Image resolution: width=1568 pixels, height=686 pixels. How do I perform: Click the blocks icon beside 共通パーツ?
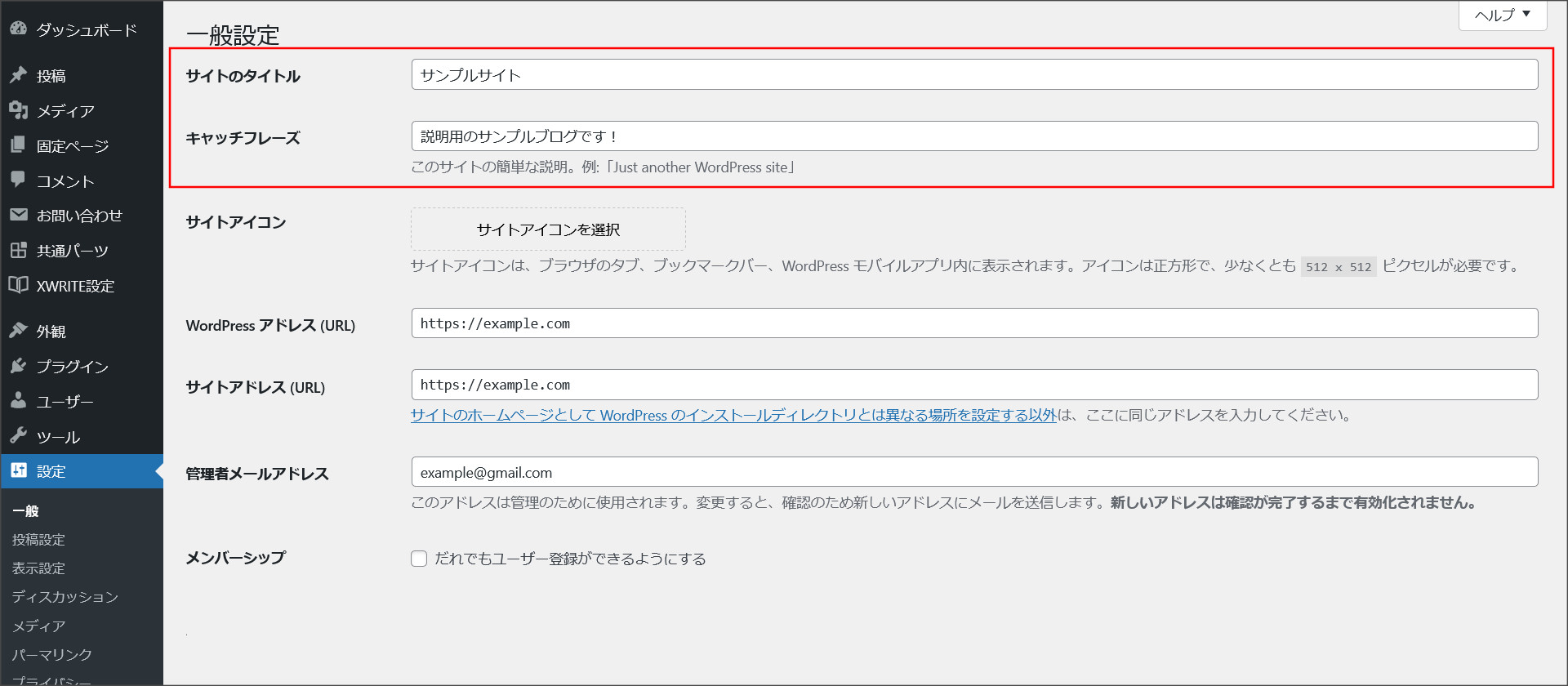coord(18,250)
